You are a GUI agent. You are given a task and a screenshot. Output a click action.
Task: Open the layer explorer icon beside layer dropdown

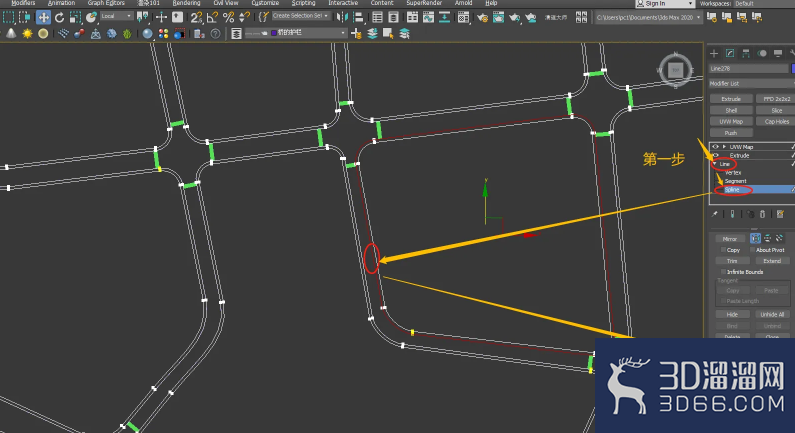(236, 33)
